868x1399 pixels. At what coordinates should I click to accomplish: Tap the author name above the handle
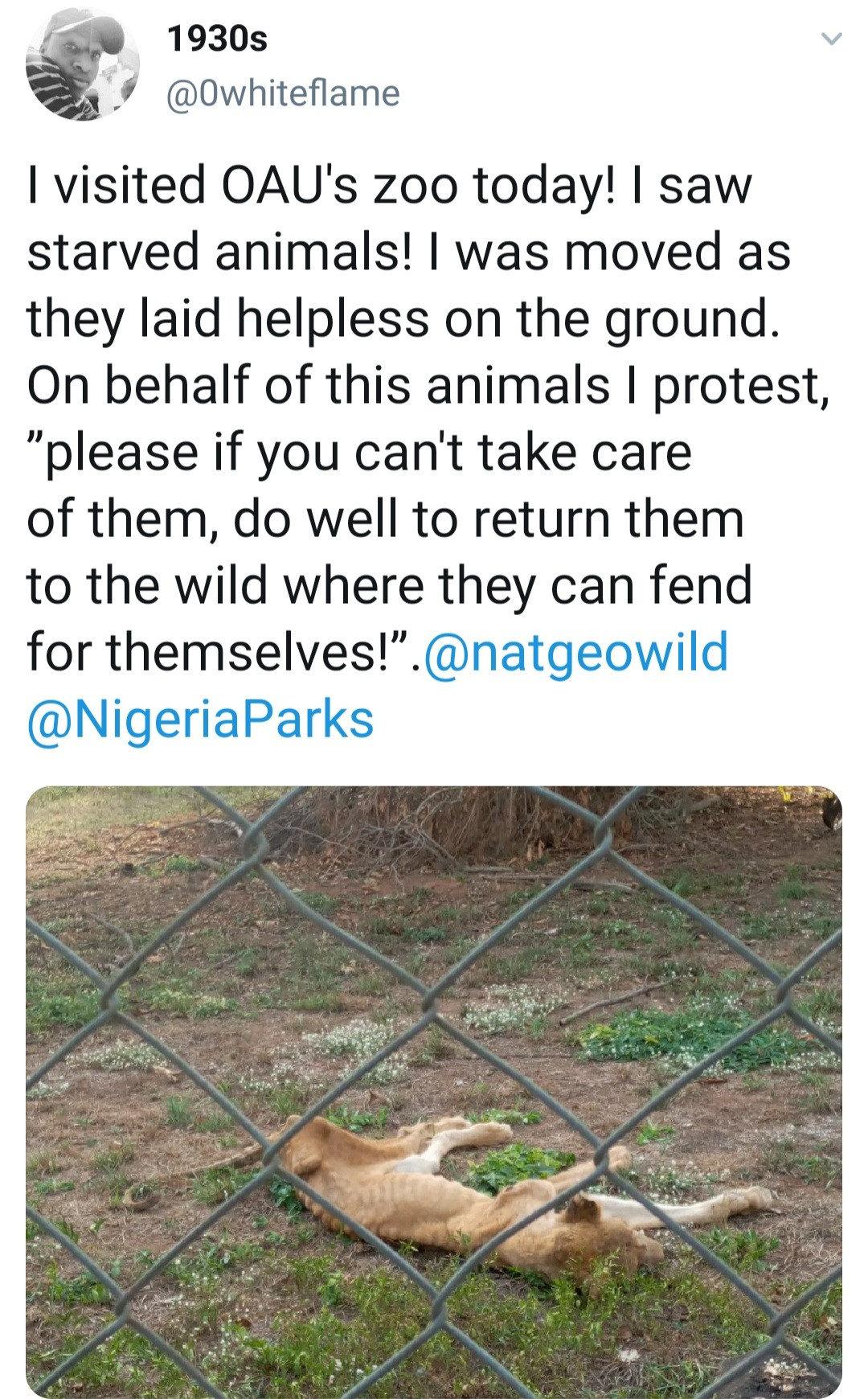[x=217, y=39]
